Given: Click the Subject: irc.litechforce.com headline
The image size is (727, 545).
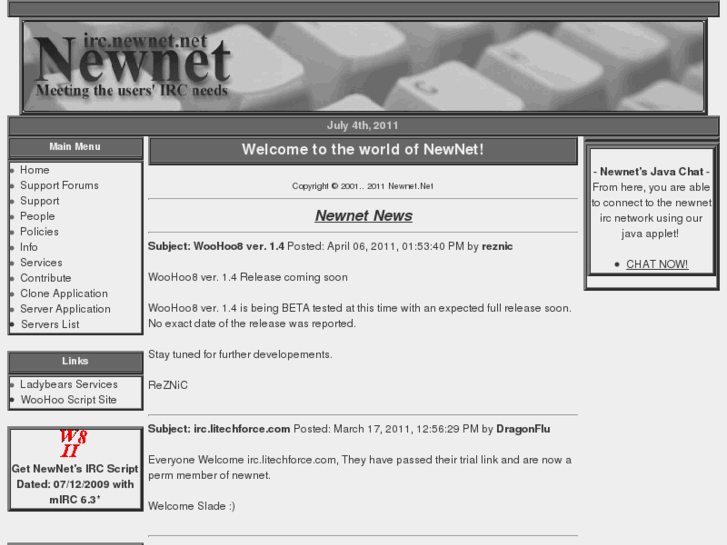Looking at the screenshot, I should [219, 429].
